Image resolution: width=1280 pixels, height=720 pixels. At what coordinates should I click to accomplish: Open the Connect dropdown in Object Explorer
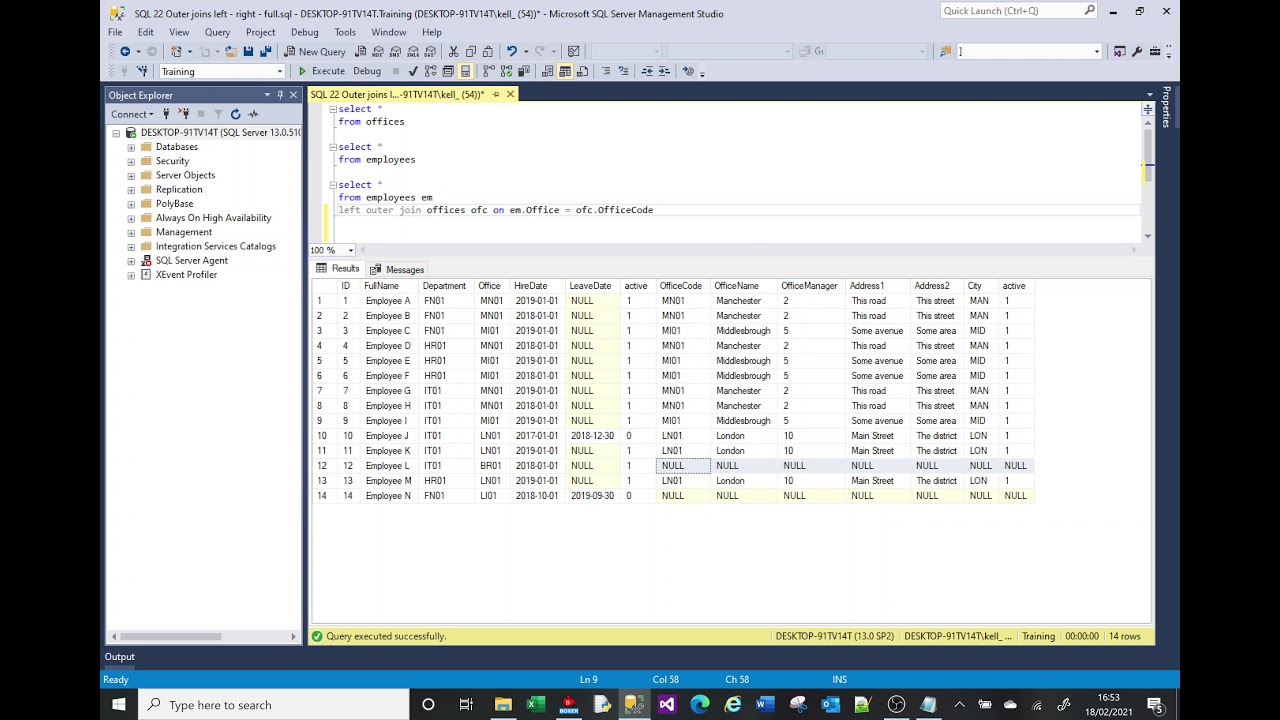133,114
